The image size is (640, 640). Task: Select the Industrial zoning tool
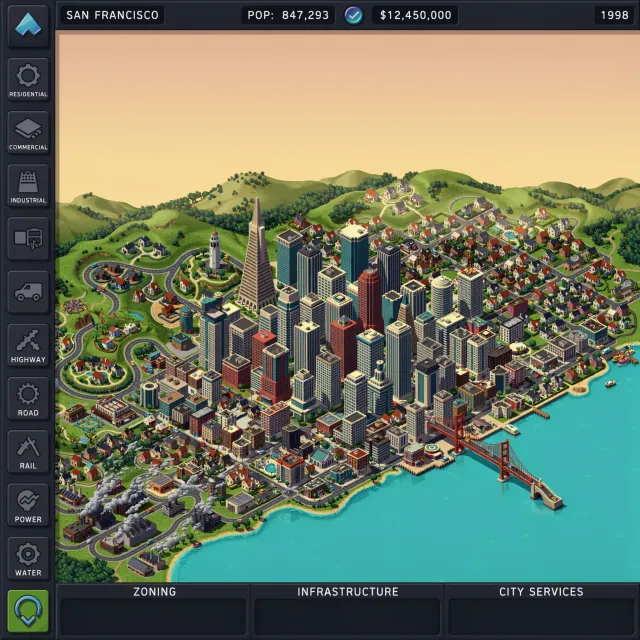click(x=28, y=185)
